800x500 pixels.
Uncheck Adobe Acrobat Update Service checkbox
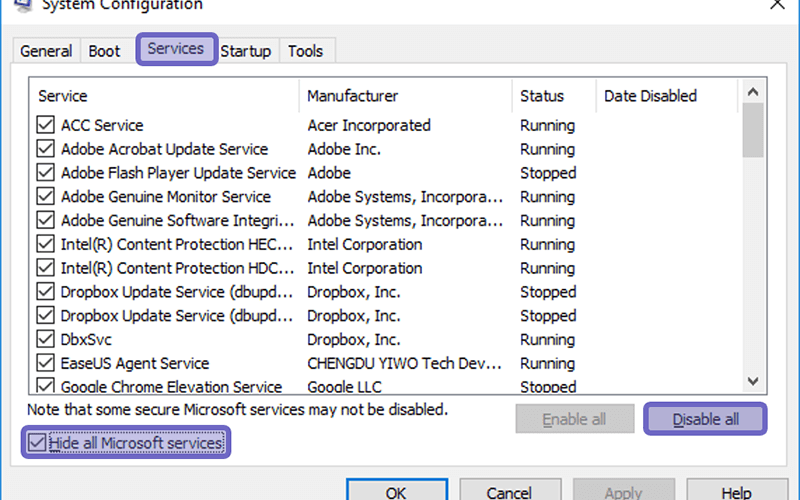click(45, 149)
